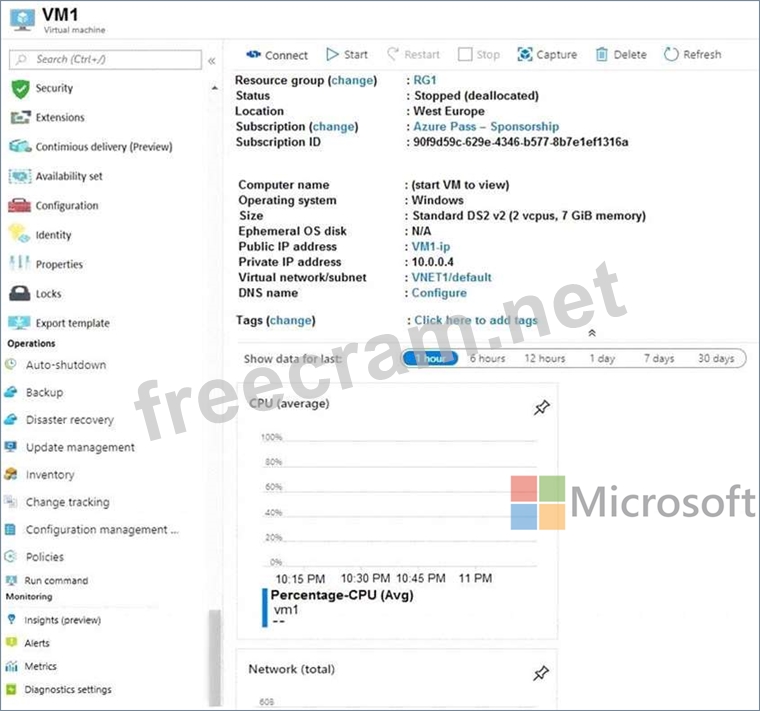This screenshot has height=711, width=760.
Task: Refresh the virtual machine overview
Action: [x=671, y=55]
